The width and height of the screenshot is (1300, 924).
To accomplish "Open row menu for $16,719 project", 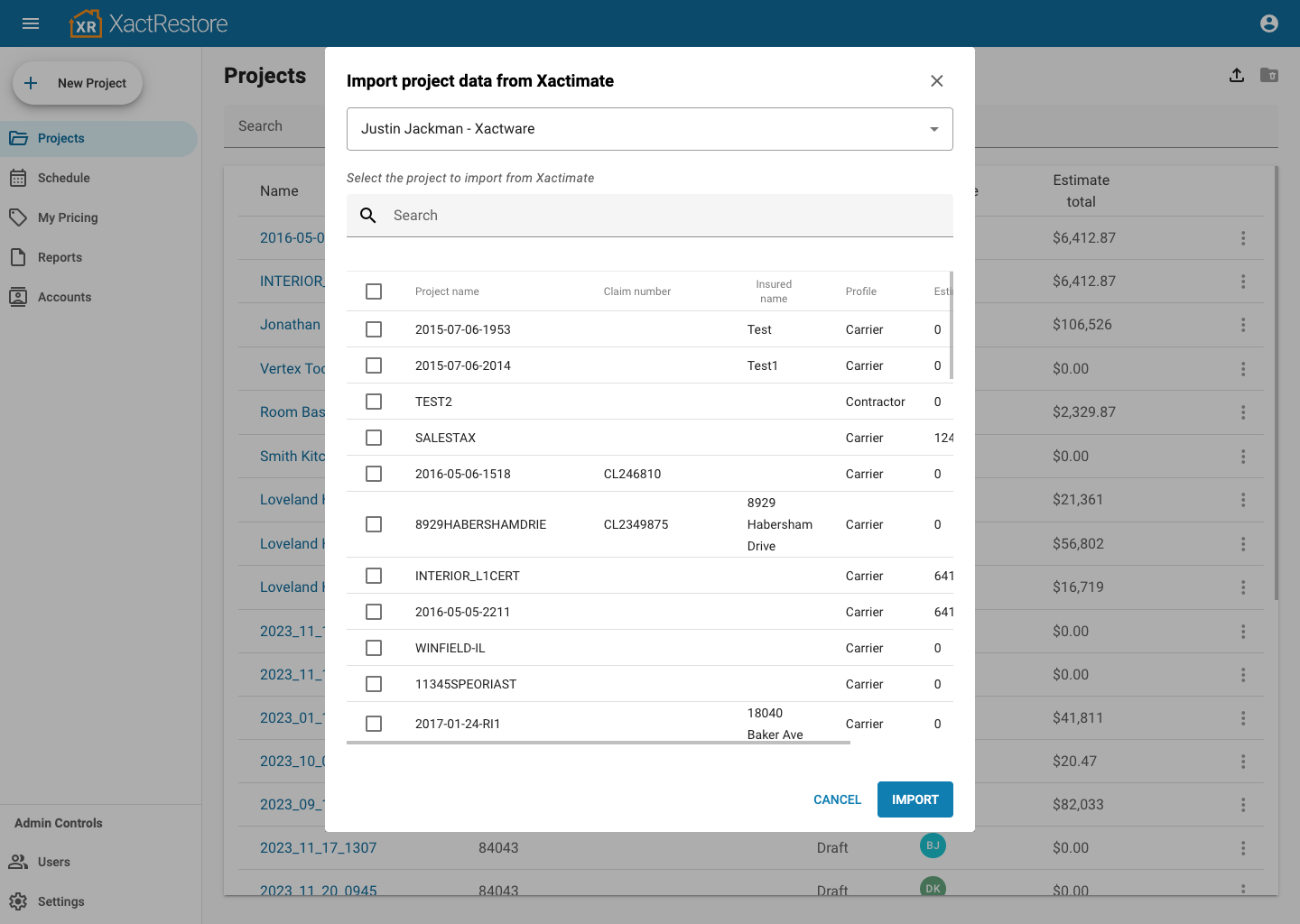I will [x=1243, y=587].
